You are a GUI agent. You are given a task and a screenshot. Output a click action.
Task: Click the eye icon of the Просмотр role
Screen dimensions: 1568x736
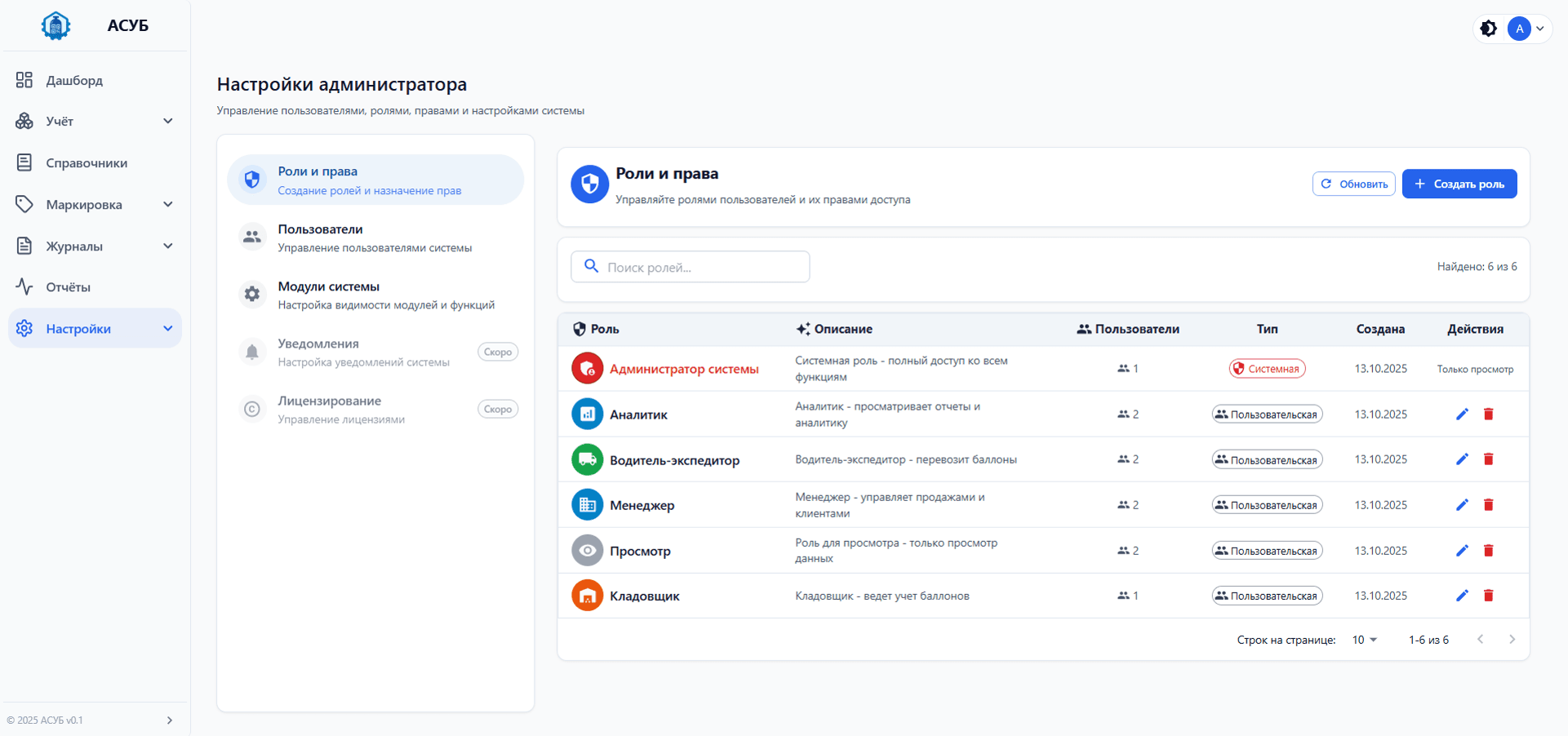coord(587,550)
